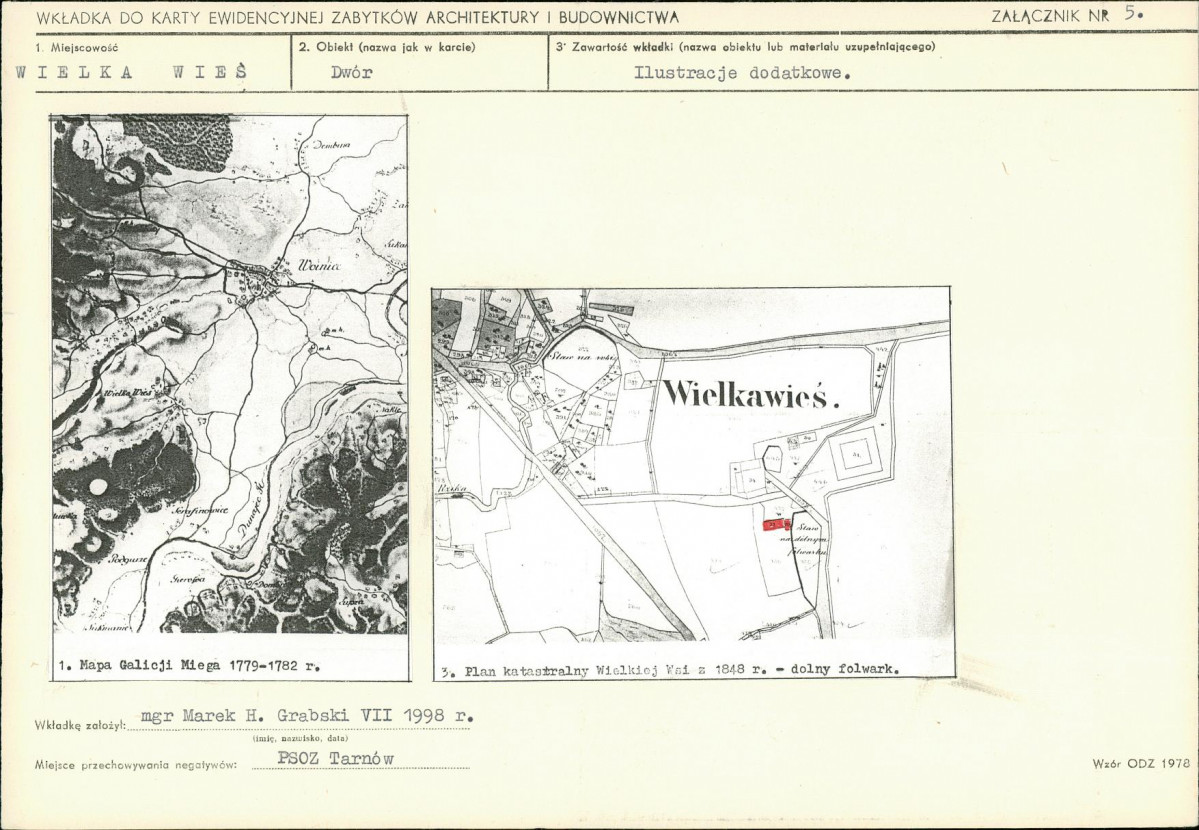
Task: Click the caption Mapa Galicji Miega 1779-1782
Action: tap(189, 665)
